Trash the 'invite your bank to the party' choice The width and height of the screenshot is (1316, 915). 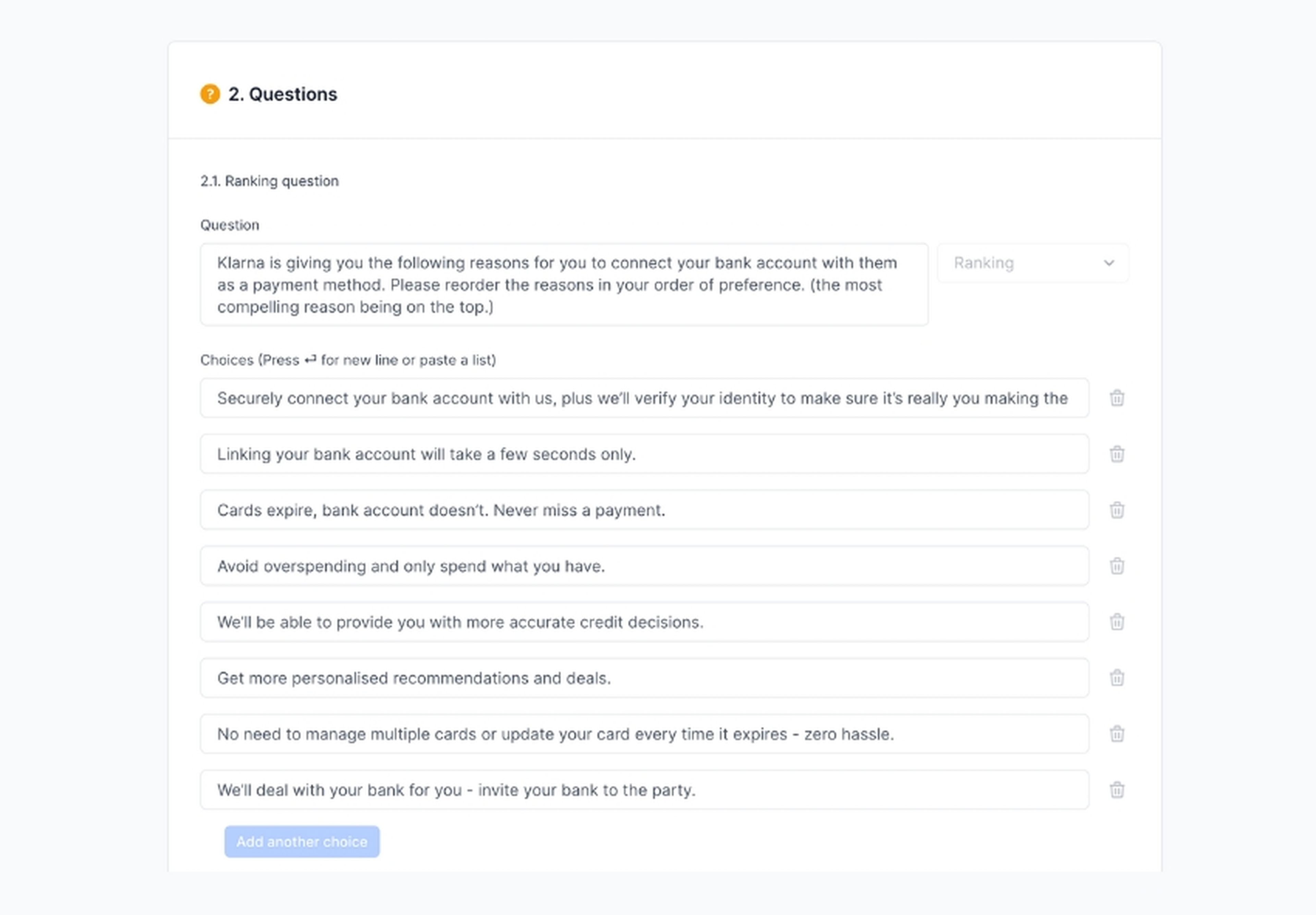click(x=1117, y=790)
